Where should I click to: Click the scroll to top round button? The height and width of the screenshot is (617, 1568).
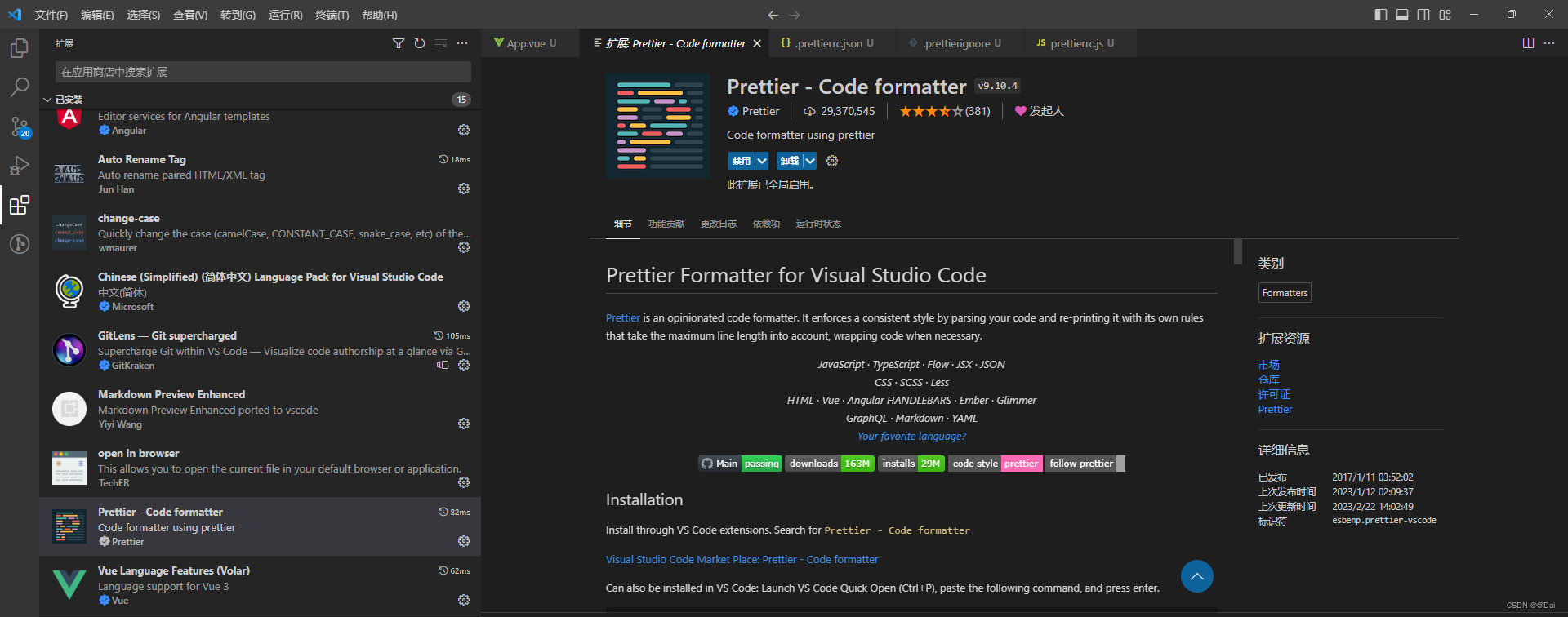pyautogui.click(x=1196, y=576)
